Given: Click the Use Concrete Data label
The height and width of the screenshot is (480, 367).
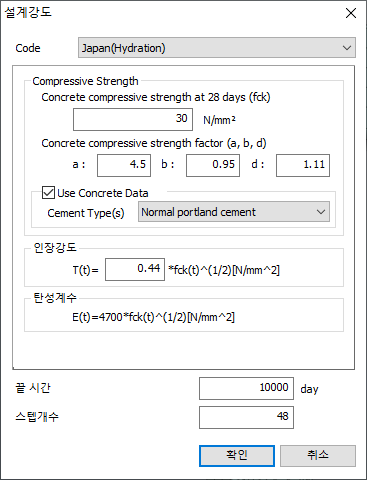Looking at the screenshot, I should click(x=103, y=193).
